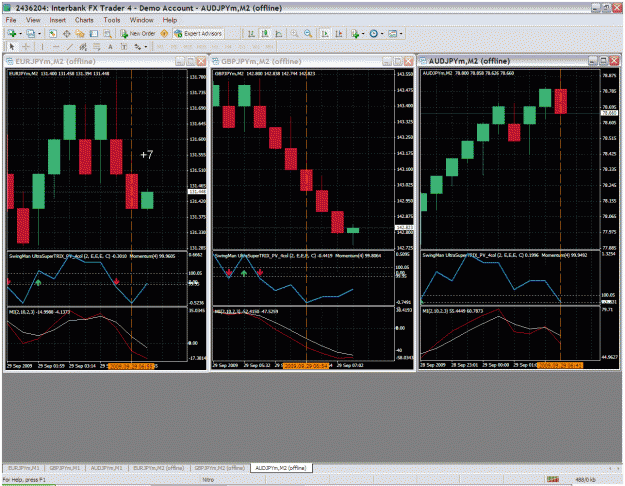This screenshot has height=486, width=625.
Task: Open the Insert menu
Action: pos(57,20)
